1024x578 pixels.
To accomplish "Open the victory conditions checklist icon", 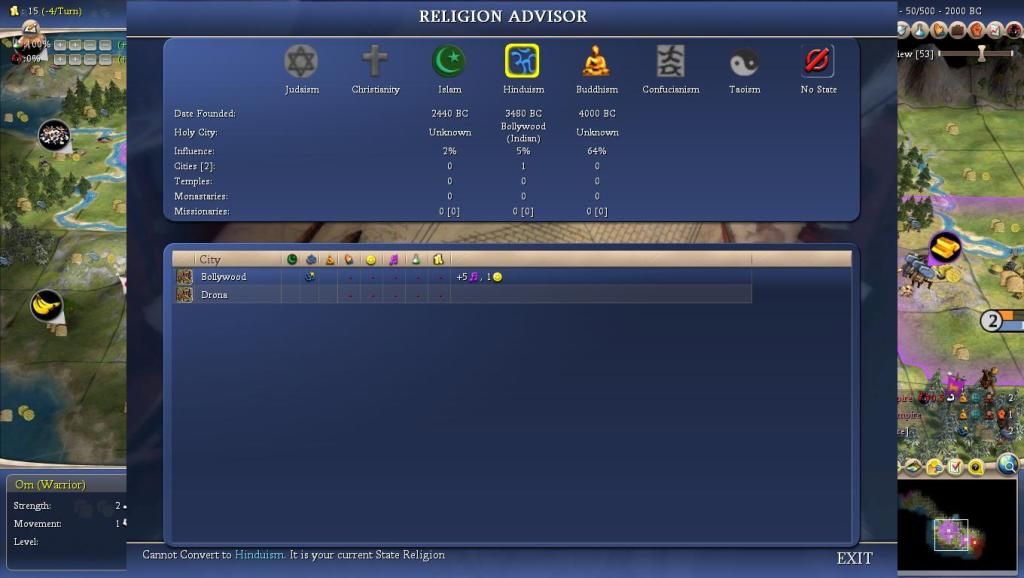I will pyautogui.click(x=995, y=29).
